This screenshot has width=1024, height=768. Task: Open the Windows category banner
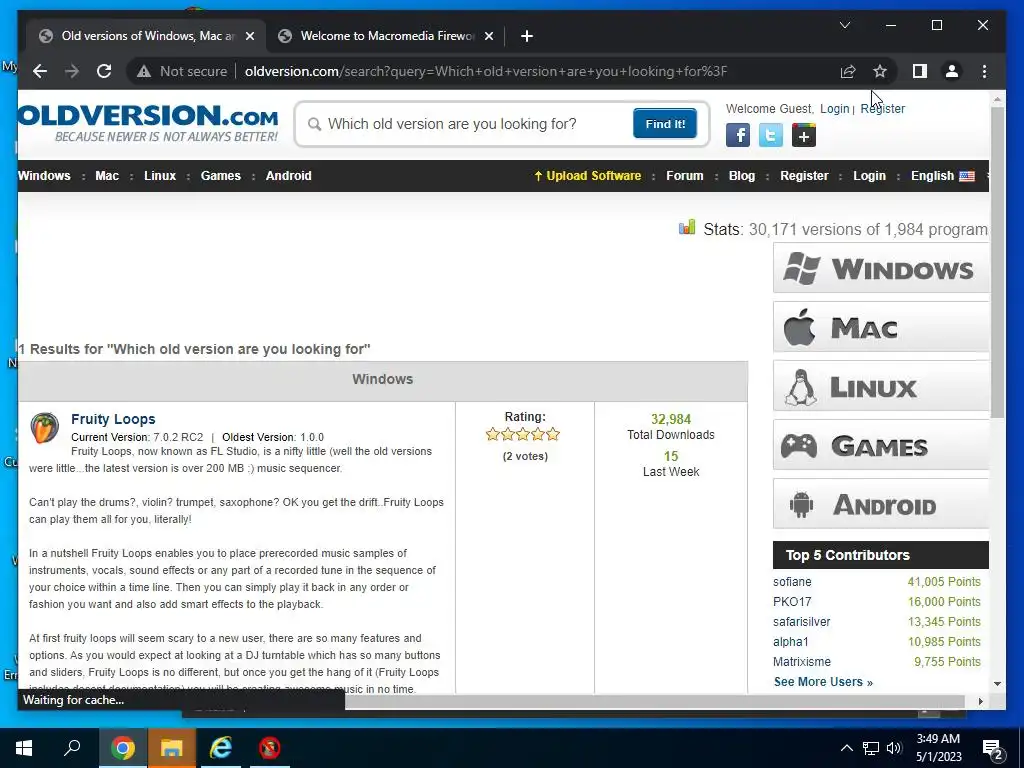click(x=881, y=268)
